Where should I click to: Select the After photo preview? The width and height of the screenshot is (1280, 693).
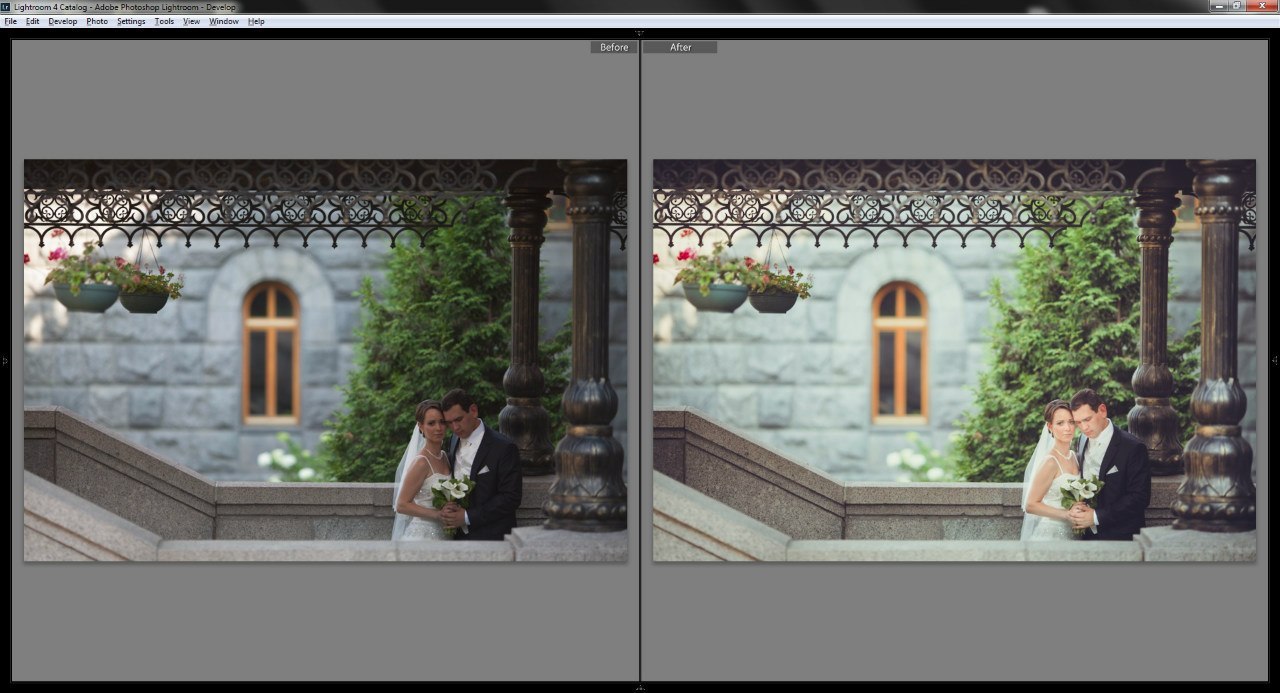[x=954, y=360]
